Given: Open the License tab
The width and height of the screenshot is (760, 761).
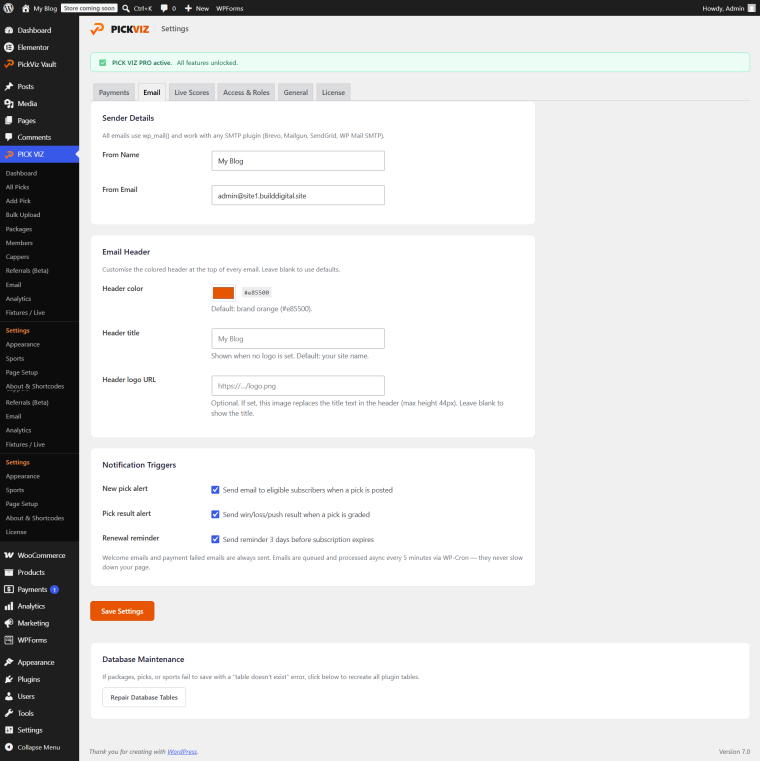Looking at the screenshot, I should coord(333,92).
